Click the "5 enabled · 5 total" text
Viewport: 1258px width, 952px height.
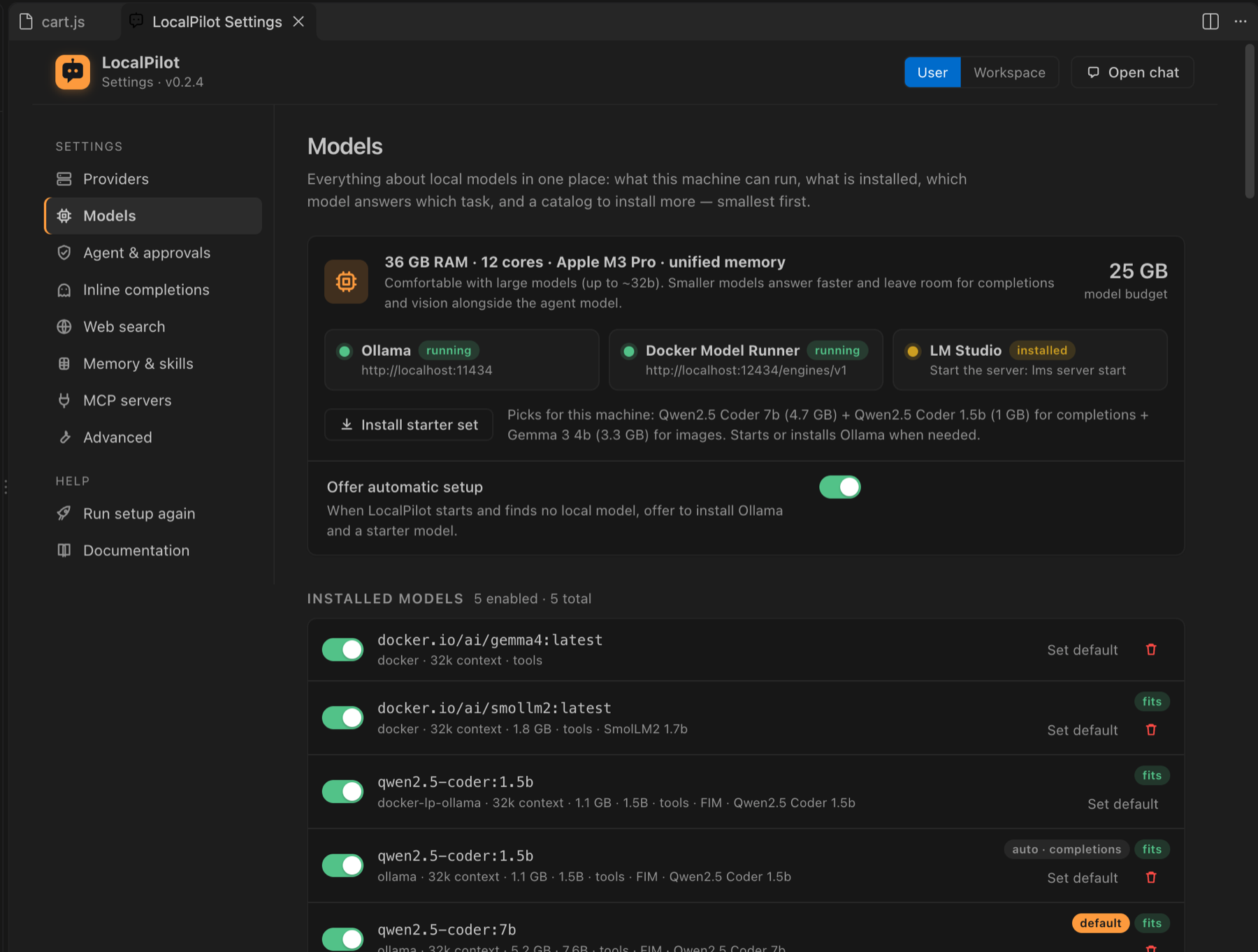[533, 599]
